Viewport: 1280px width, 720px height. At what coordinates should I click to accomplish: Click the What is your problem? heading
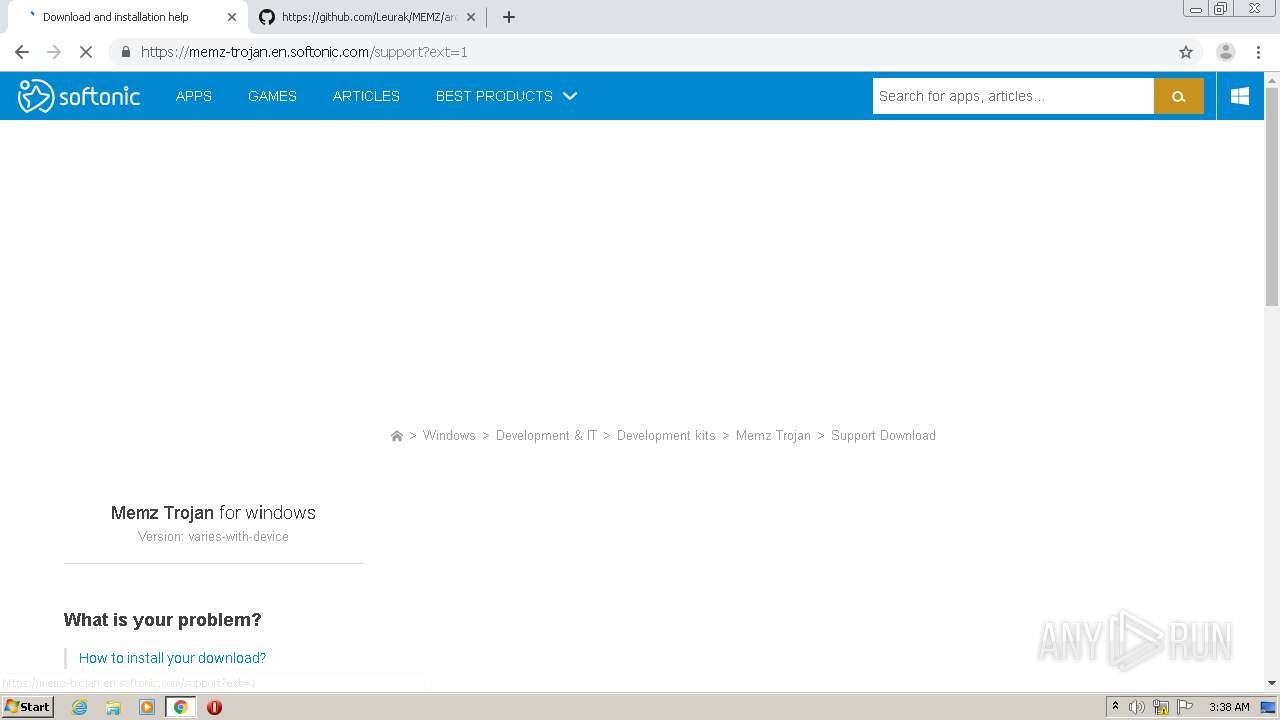(162, 620)
